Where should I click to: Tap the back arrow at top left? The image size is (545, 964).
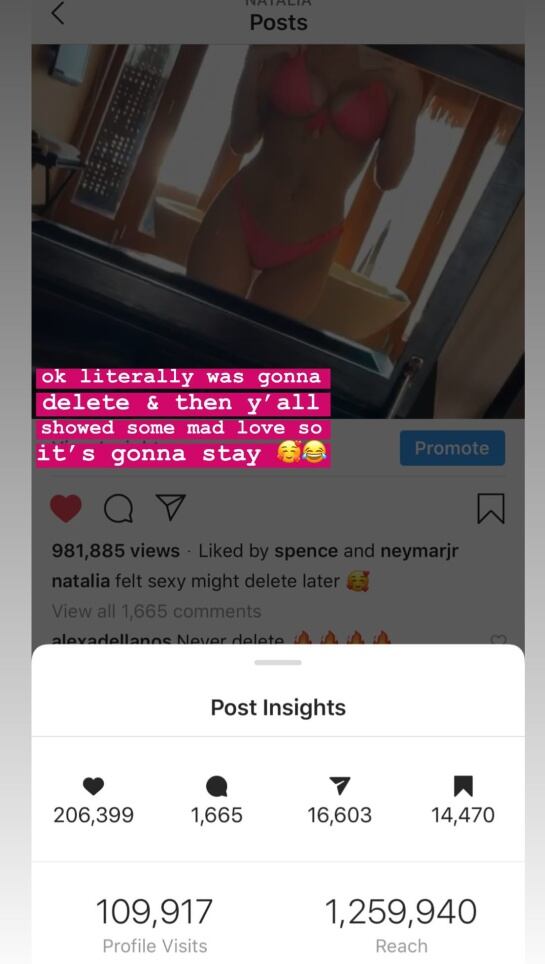pyautogui.click(x=58, y=13)
